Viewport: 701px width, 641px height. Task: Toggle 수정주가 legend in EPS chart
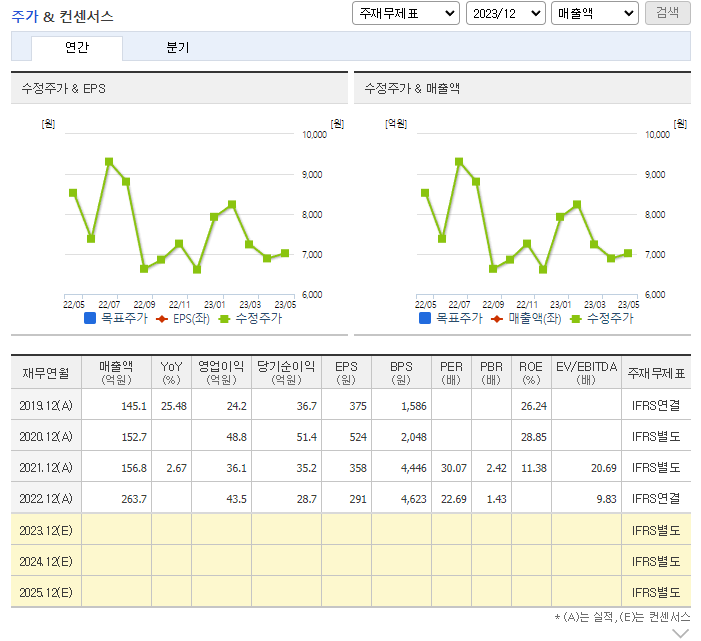tap(250, 318)
